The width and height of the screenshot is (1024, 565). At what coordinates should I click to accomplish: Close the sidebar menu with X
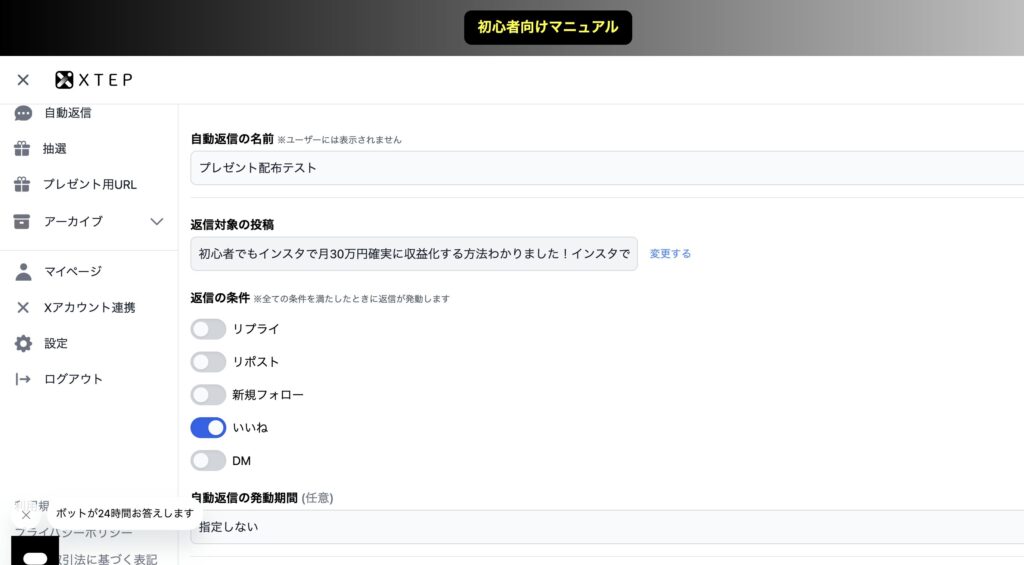point(23,80)
